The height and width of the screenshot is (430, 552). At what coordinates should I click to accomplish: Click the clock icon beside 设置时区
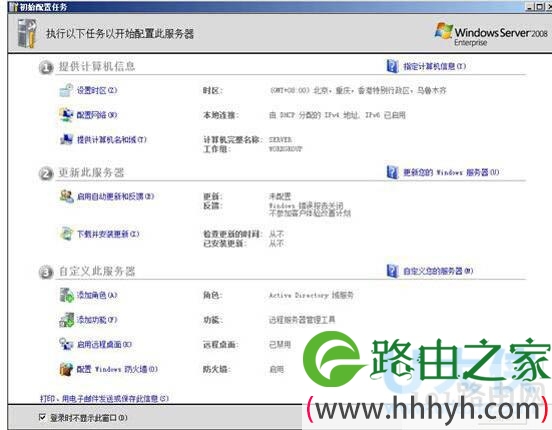coord(66,91)
